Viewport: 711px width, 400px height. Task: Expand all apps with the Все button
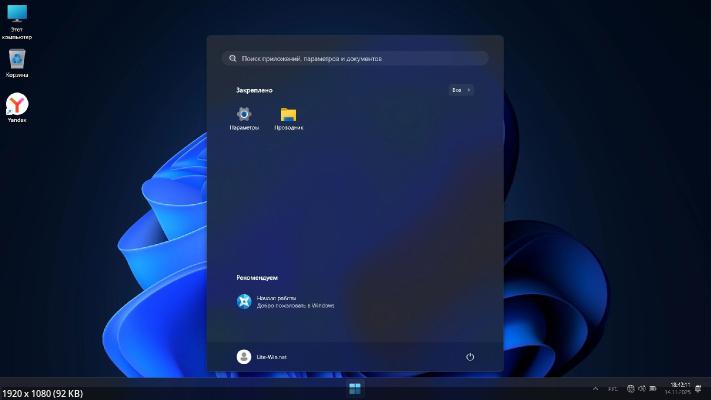coord(460,90)
